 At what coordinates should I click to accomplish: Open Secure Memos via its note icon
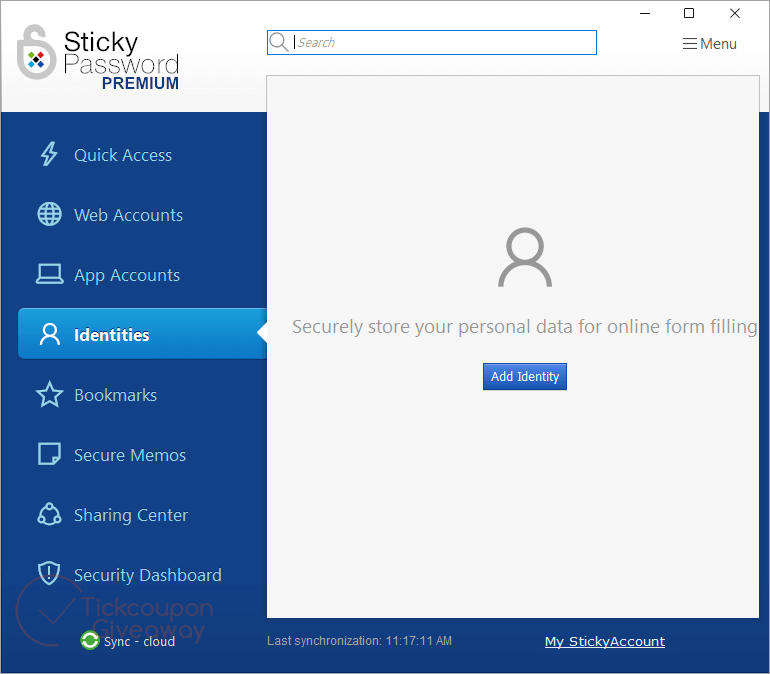tap(49, 455)
